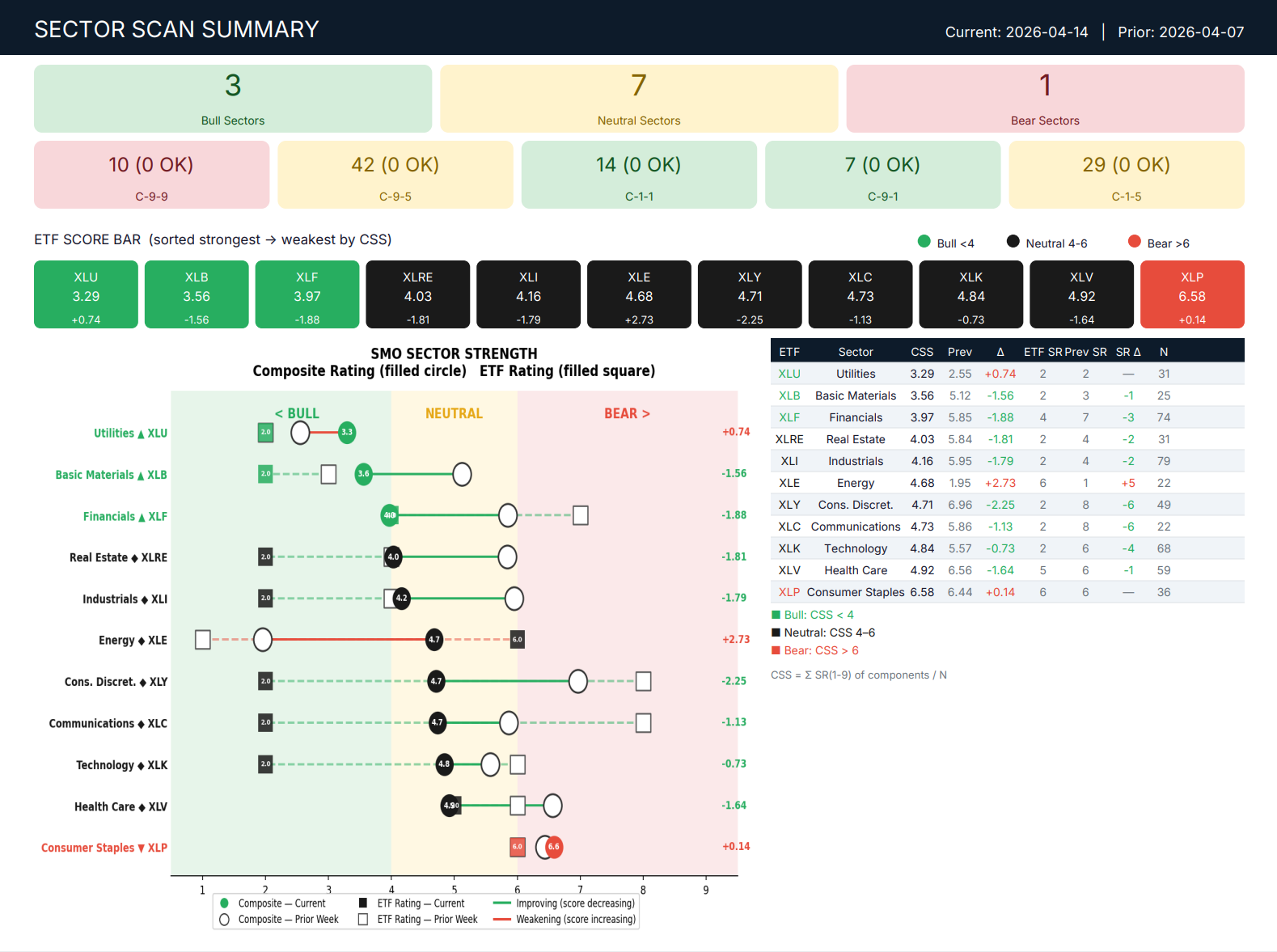The width and height of the screenshot is (1277, 952).
Task: Click the Consumer Staples 6.44 prev value
Action: coord(960,592)
